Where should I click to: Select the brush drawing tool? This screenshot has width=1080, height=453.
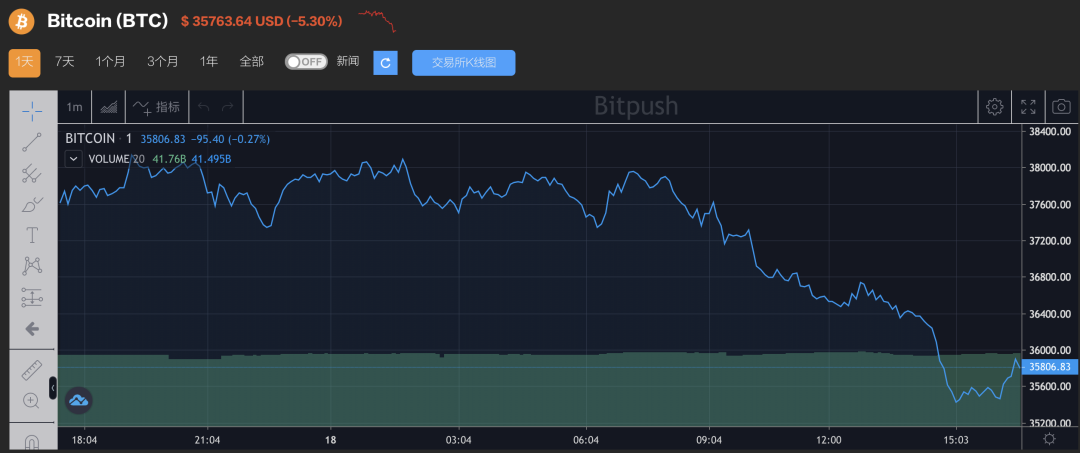[x=32, y=204]
